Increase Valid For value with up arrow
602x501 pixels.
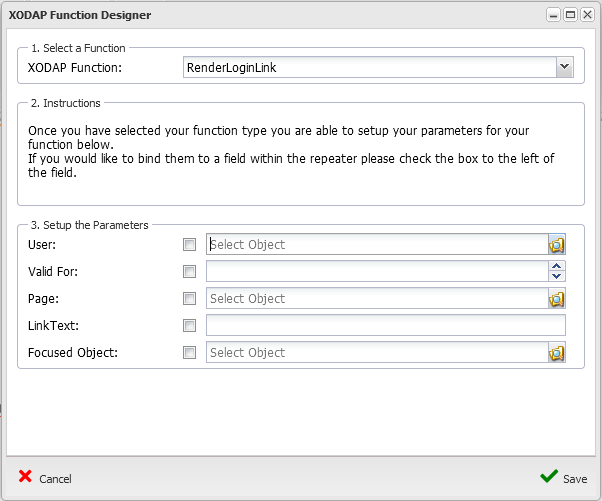[x=557, y=266]
